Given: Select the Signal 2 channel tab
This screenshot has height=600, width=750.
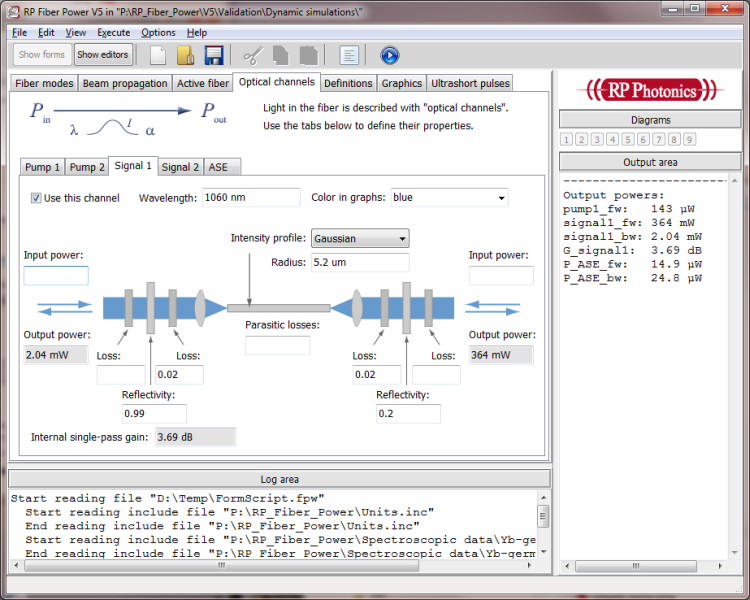Looking at the screenshot, I should point(180,167).
